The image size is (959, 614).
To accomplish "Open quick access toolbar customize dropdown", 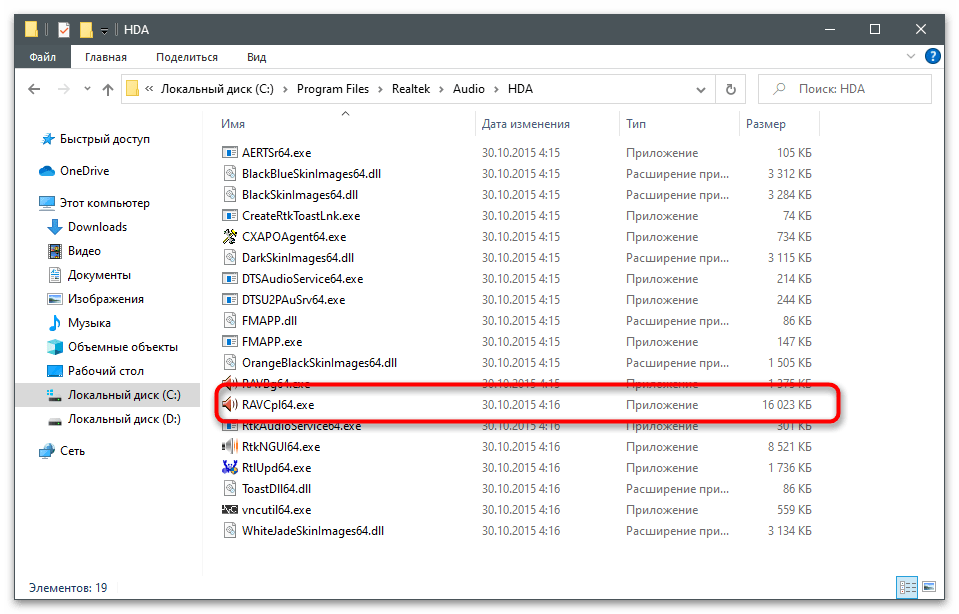I will tap(105, 30).
